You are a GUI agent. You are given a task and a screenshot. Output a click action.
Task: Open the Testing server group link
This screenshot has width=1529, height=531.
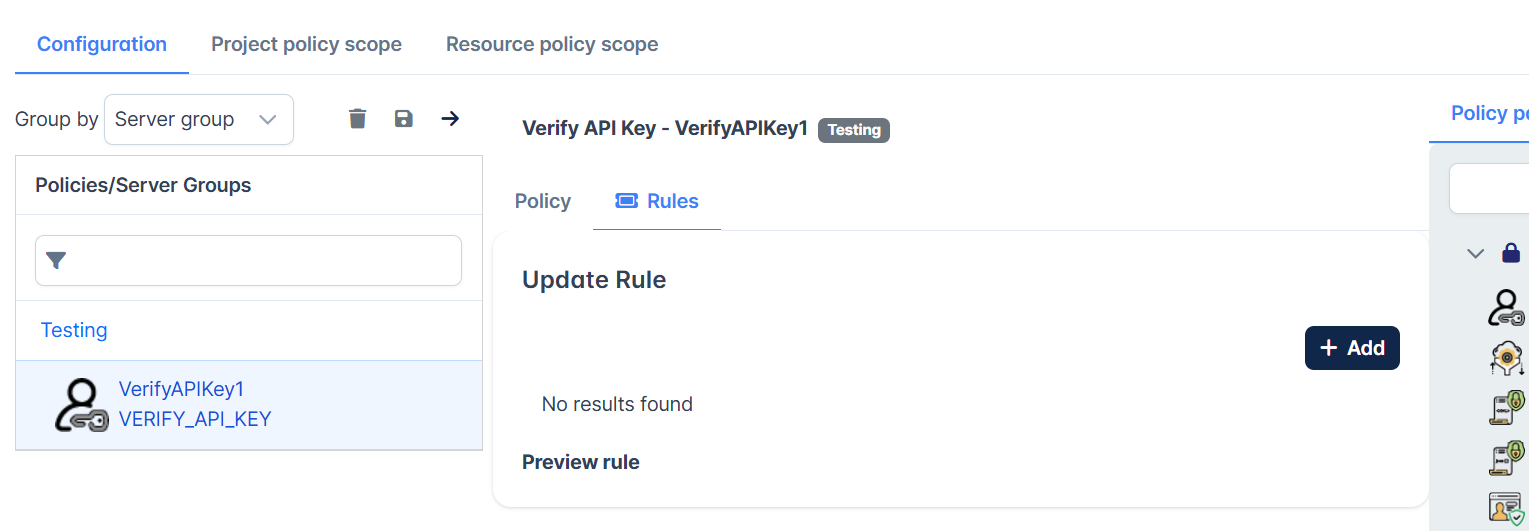coord(74,330)
